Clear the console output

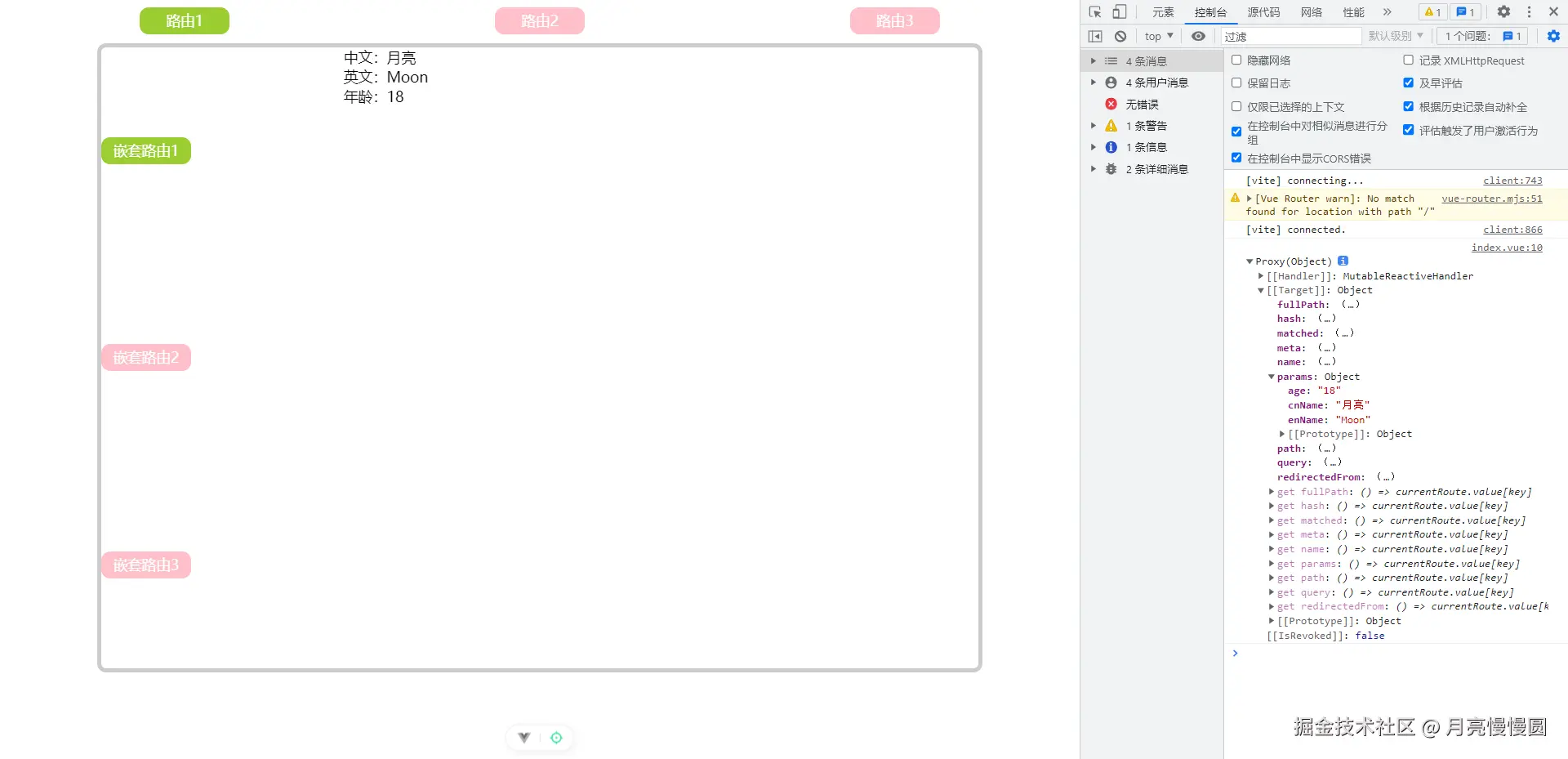(x=1120, y=36)
